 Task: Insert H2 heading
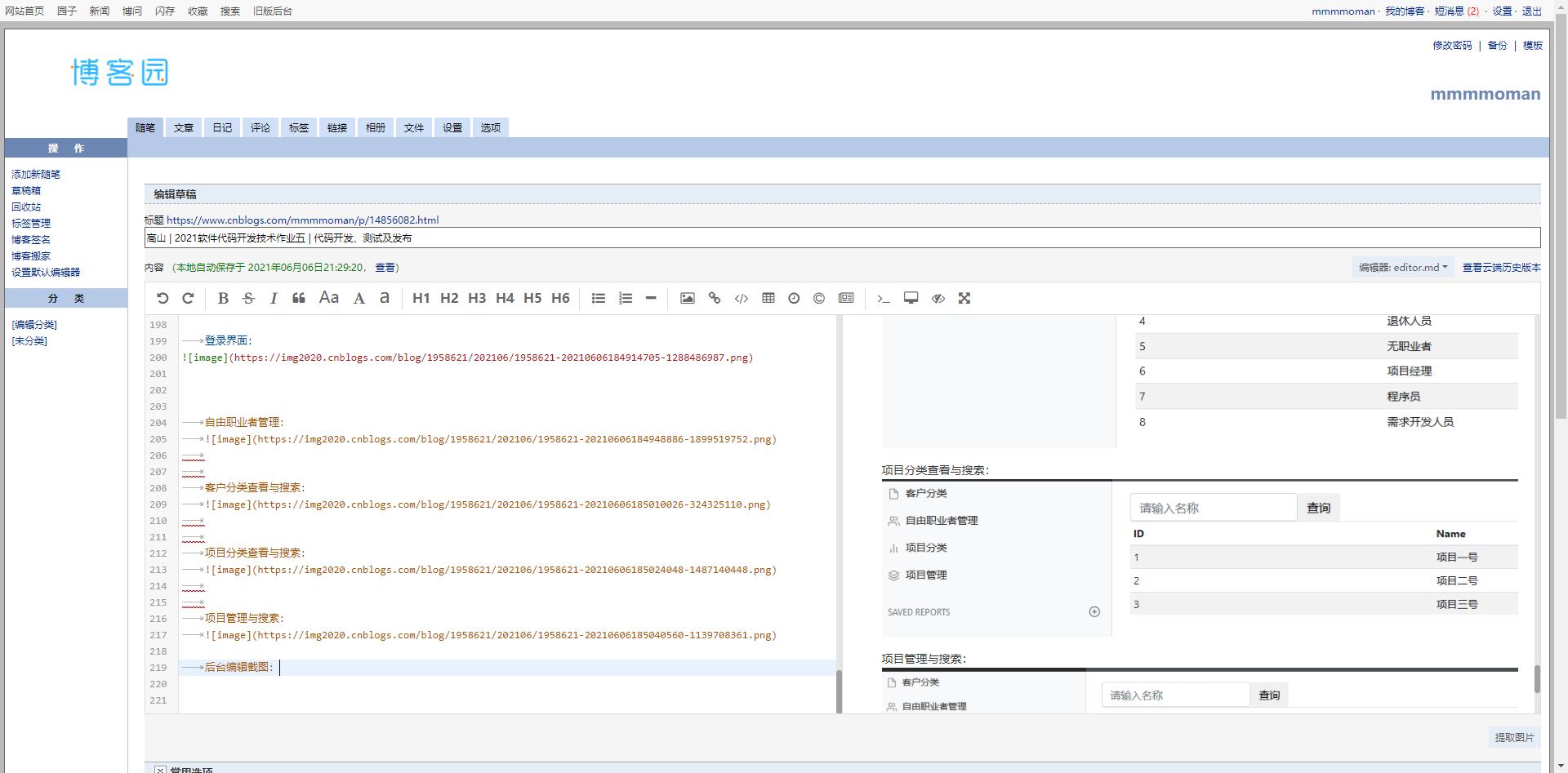click(x=449, y=299)
